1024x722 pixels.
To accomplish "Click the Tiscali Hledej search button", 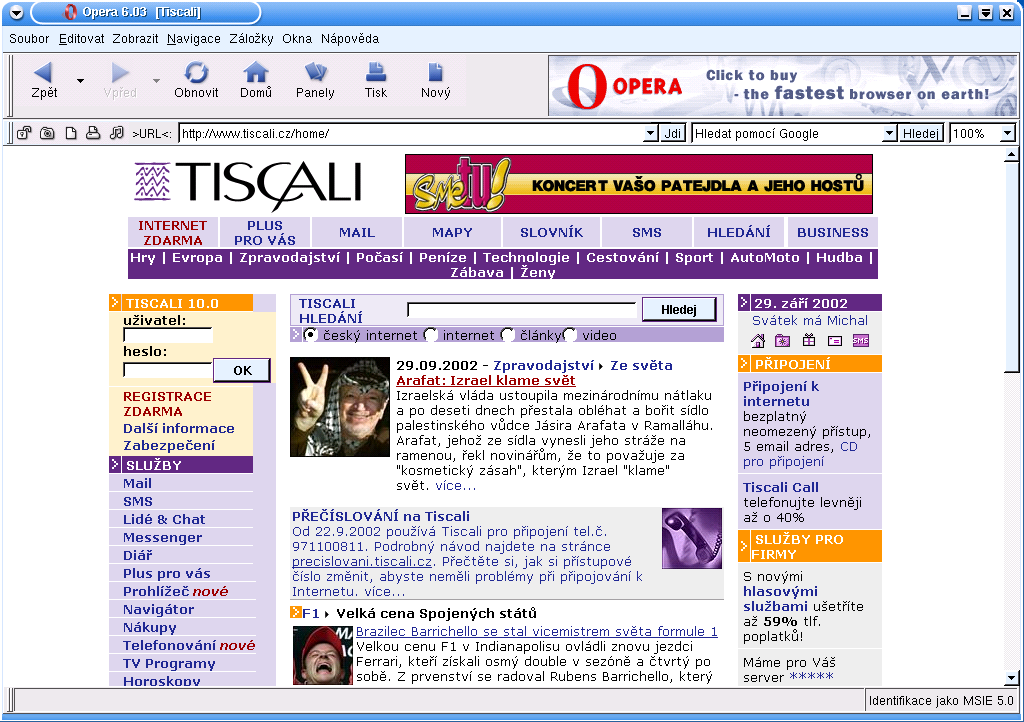I will click(x=679, y=309).
